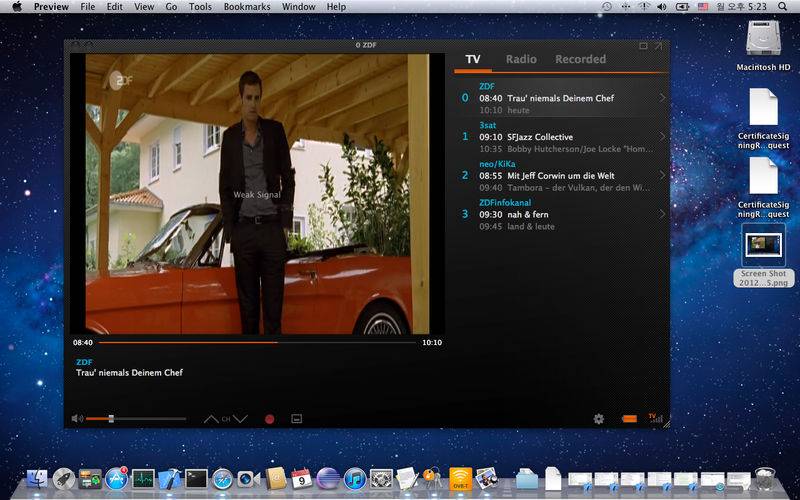
Task: Select the neo/KiKa channel name
Action: point(497,164)
